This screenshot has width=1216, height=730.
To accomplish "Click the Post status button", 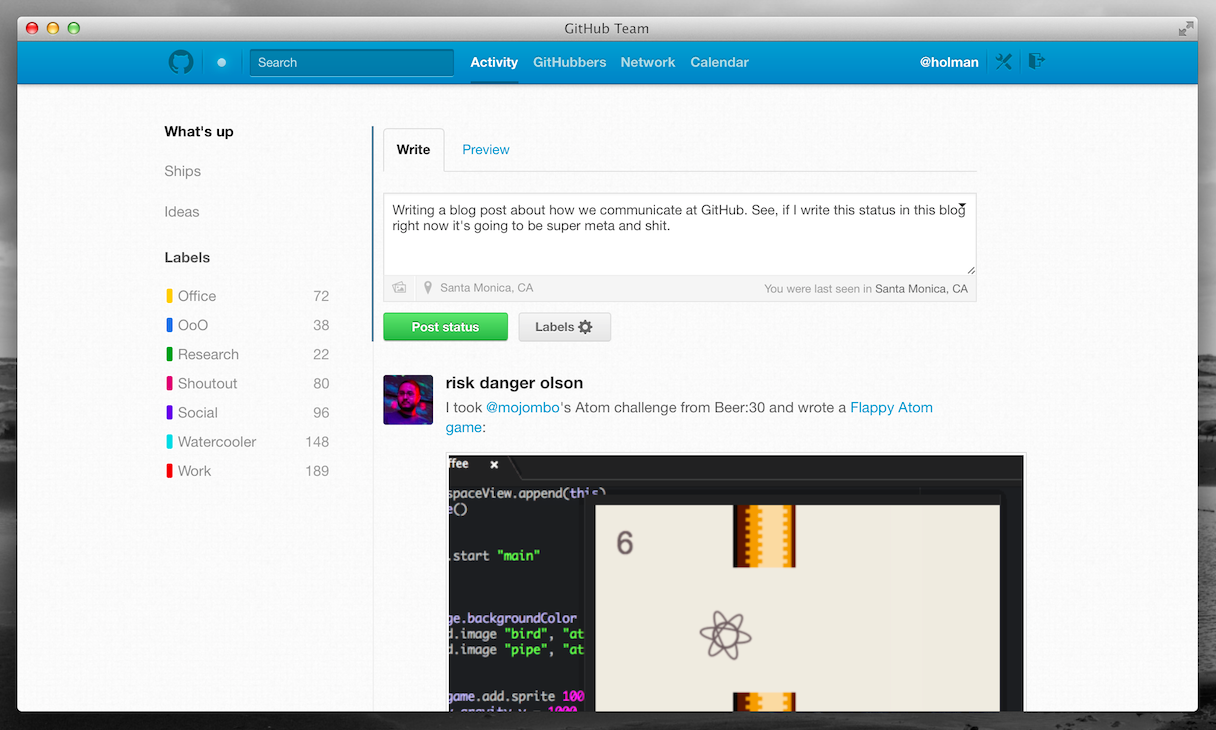I will click(x=446, y=327).
